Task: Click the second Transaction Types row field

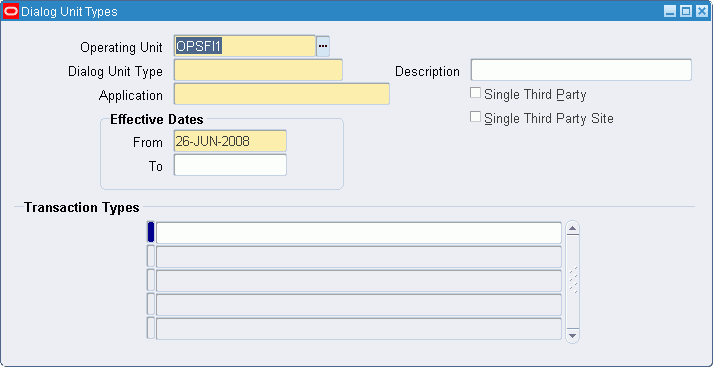Action: click(359, 257)
